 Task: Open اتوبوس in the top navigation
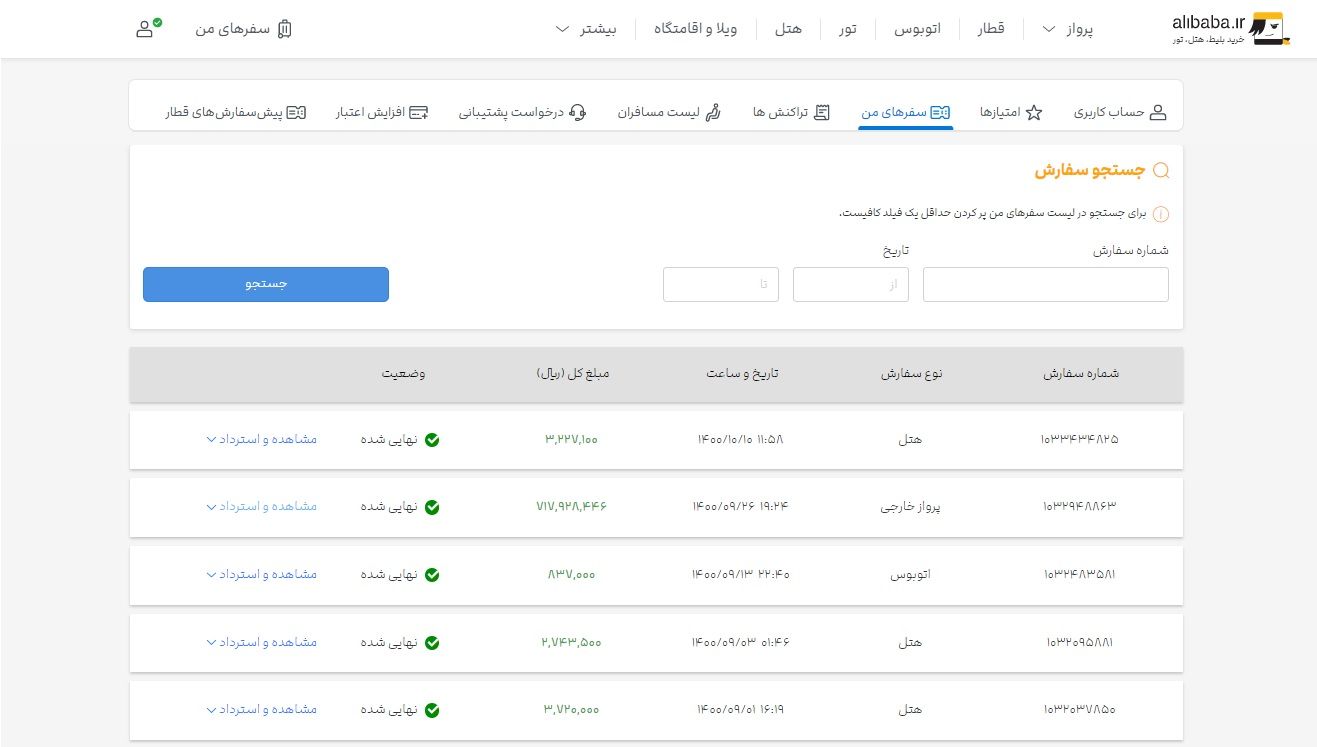tap(917, 29)
